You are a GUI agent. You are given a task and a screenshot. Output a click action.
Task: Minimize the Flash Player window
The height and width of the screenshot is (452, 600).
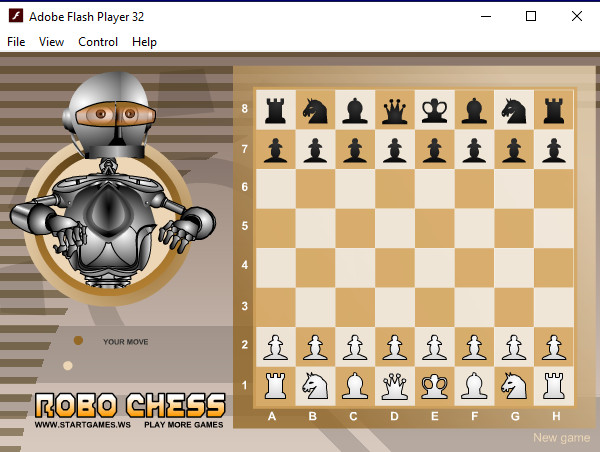tap(486, 16)
